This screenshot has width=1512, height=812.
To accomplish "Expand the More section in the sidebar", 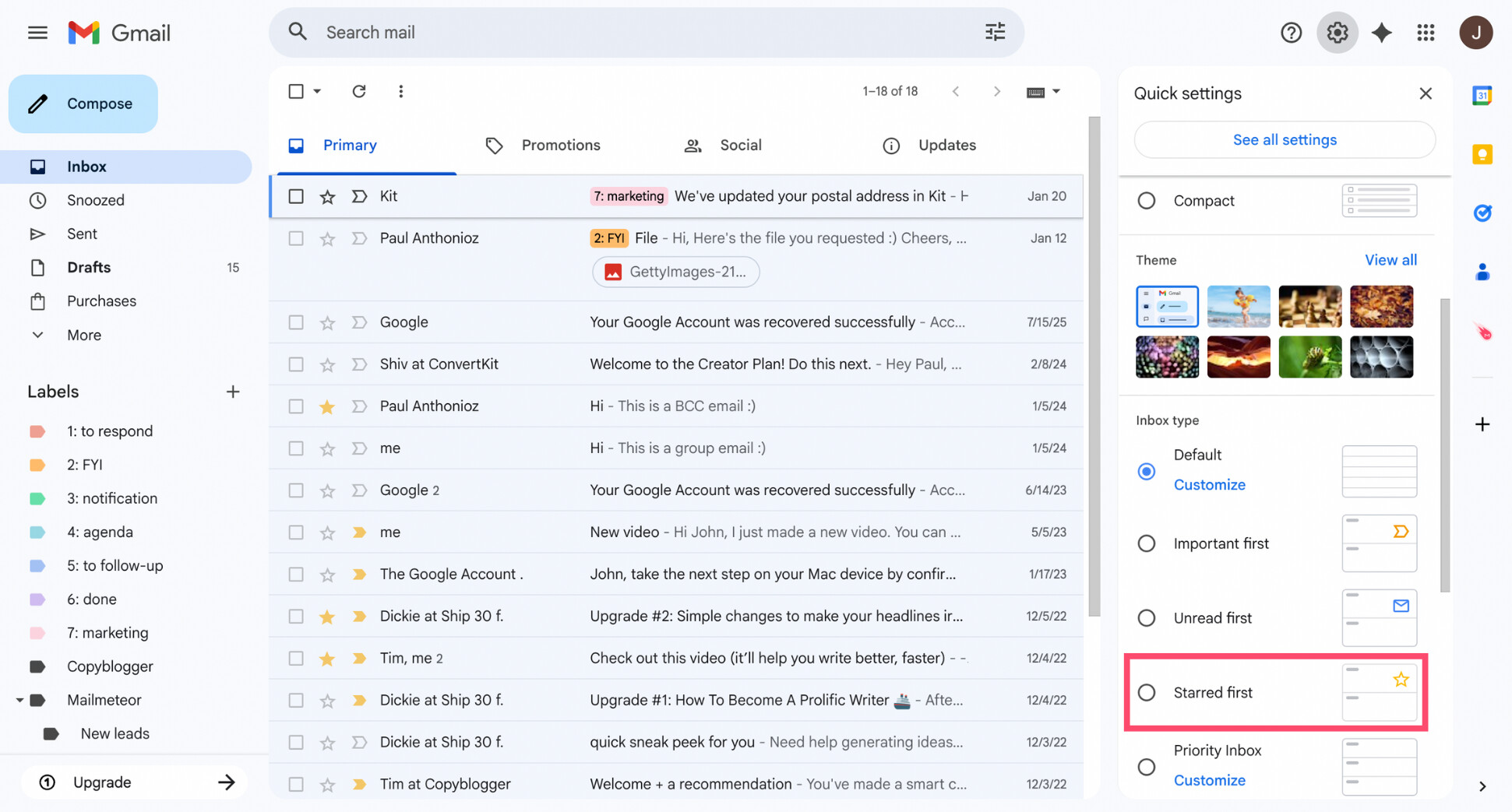I will tap(82, 335).
